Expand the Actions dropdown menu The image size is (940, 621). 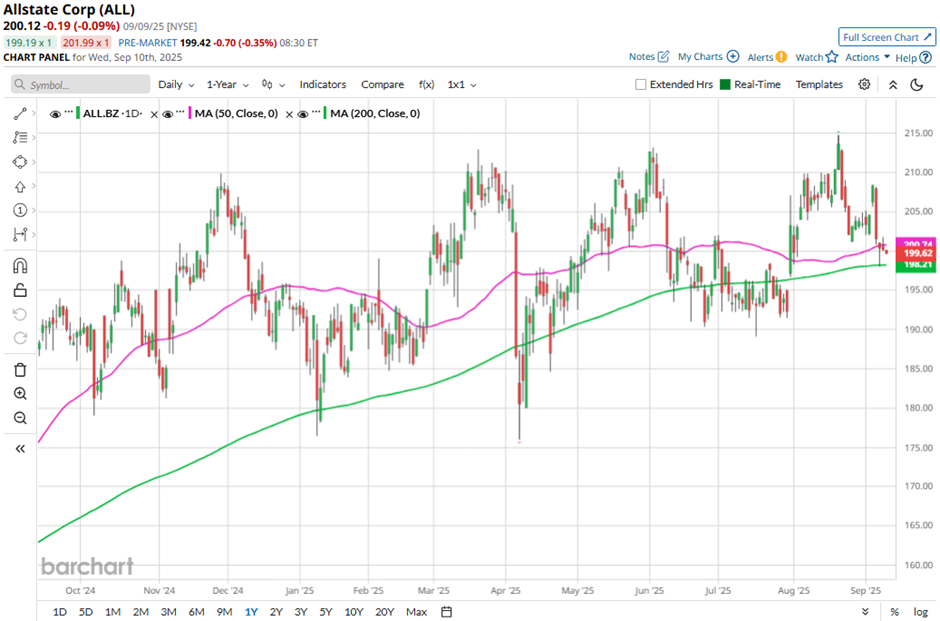point(867,57)
